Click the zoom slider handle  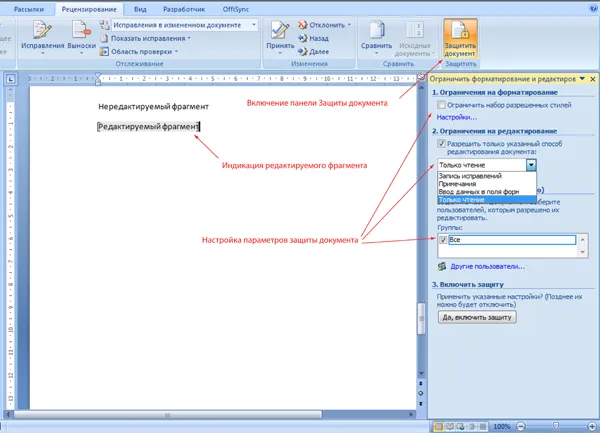point(556,426)
